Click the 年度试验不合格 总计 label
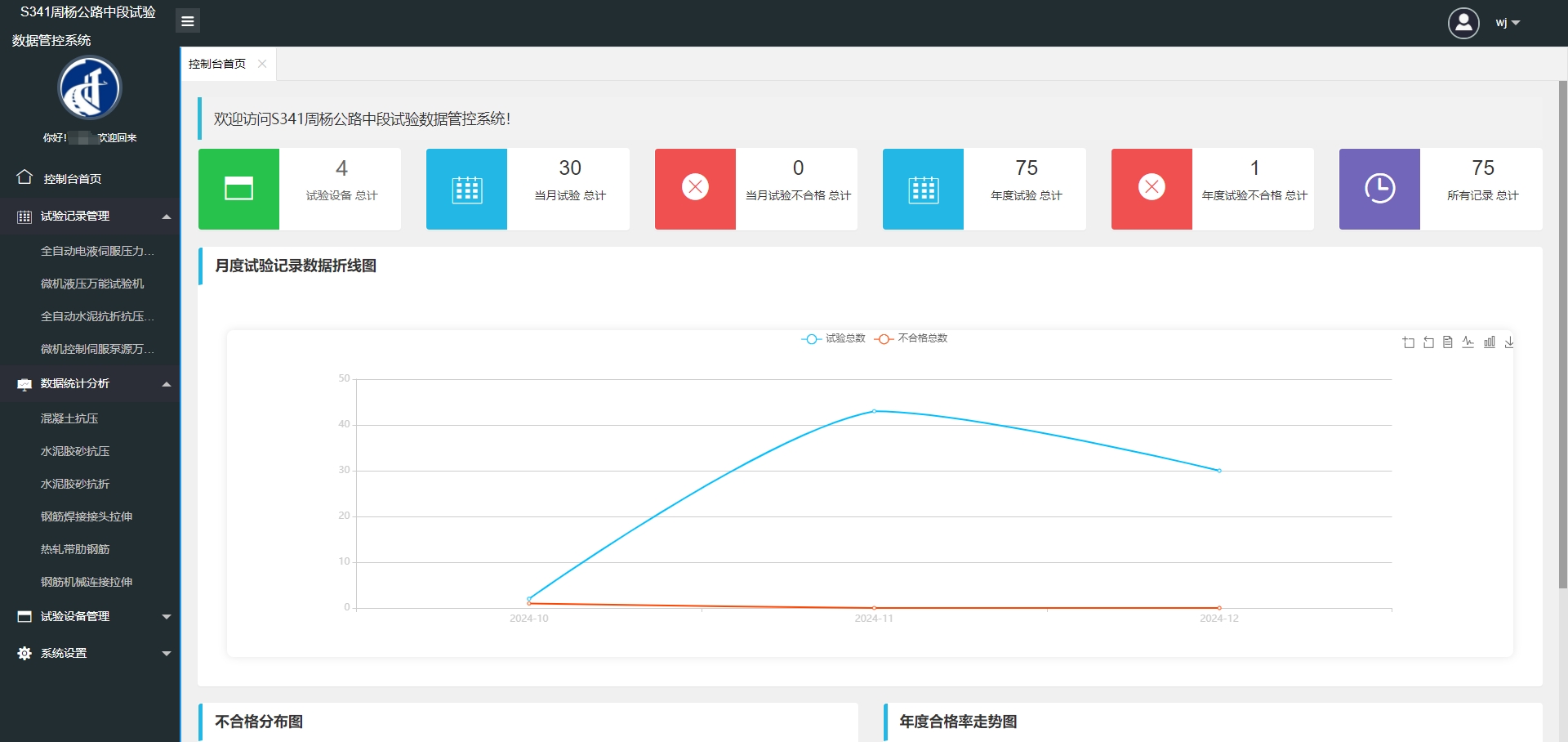This screenshot has width=1568, height=742. tap(1254, 195)
